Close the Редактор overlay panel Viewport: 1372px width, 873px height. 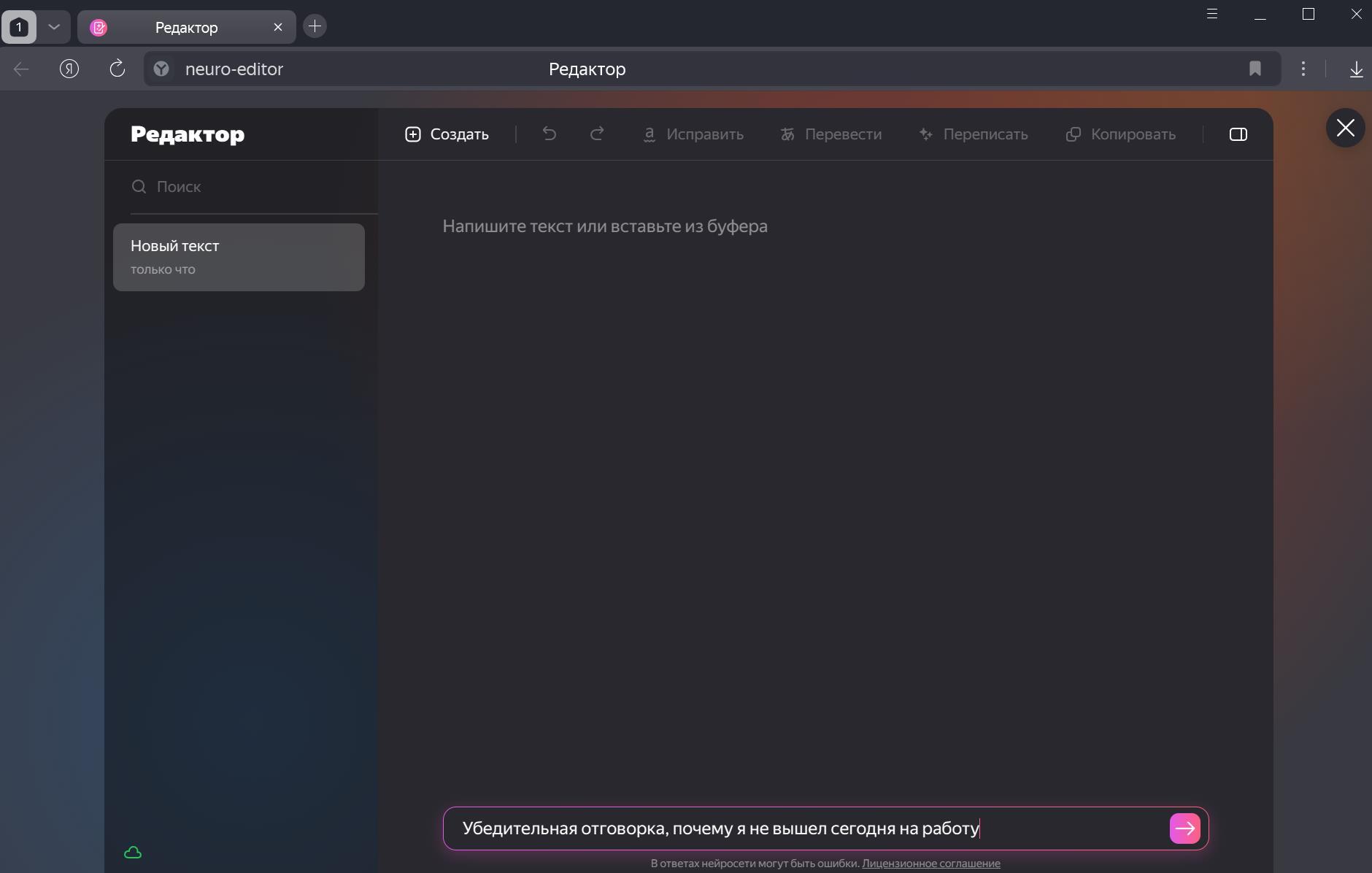[x=1345, y=128]
